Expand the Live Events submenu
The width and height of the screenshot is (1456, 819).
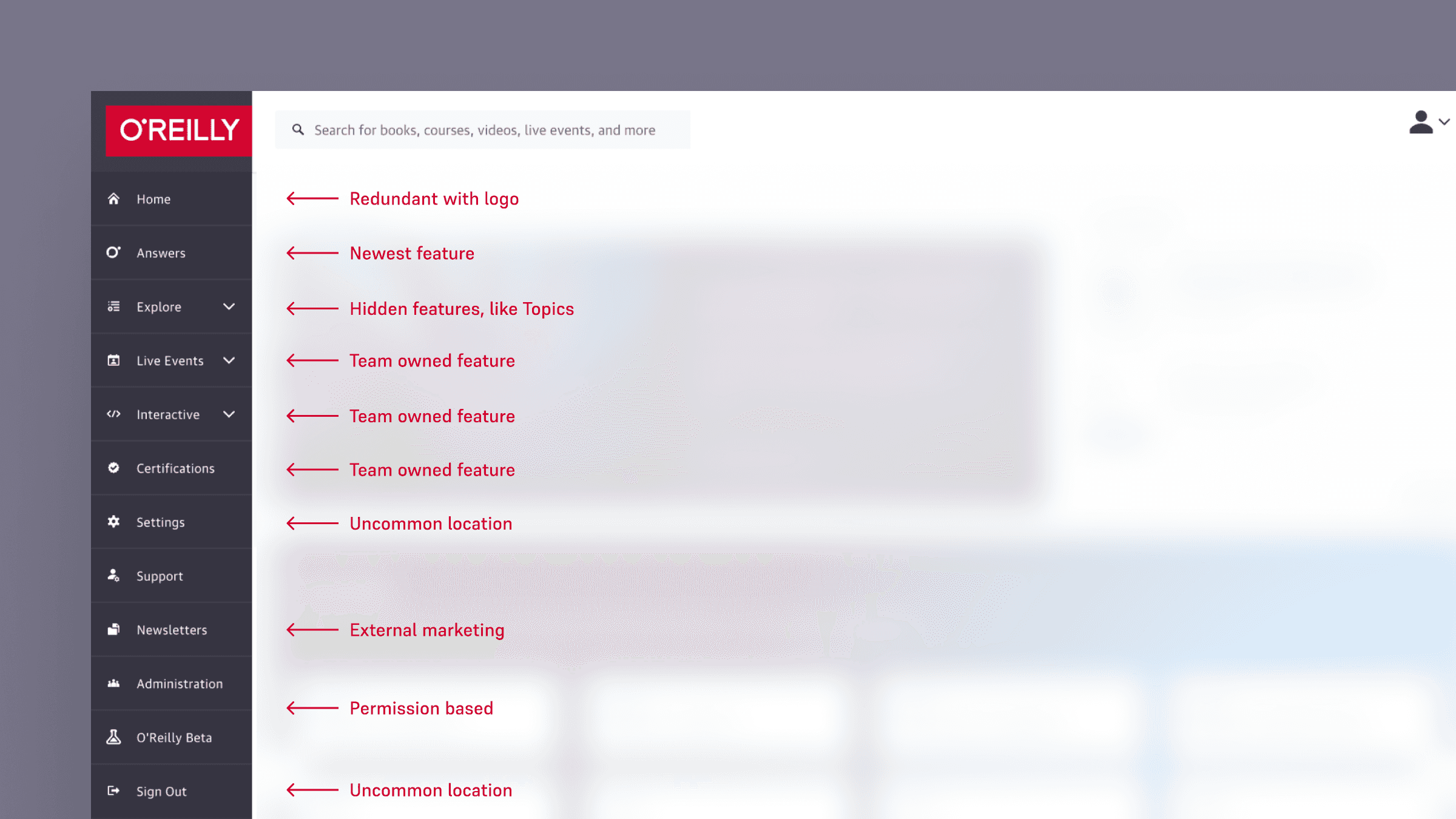pos(229,360)
